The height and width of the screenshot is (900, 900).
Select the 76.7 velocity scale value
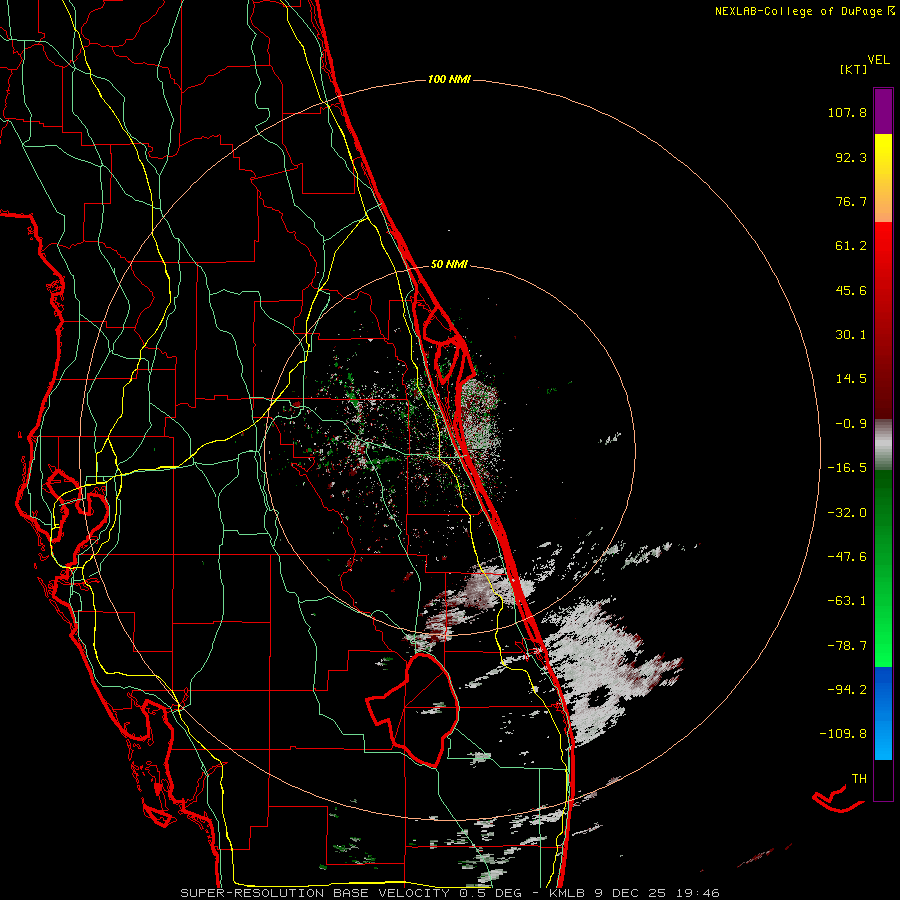pyautogui.click(x=851, y=201)
